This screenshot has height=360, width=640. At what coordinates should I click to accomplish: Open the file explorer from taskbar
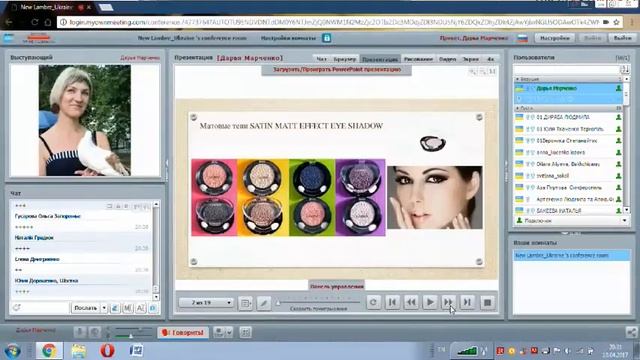click(78, 351)
